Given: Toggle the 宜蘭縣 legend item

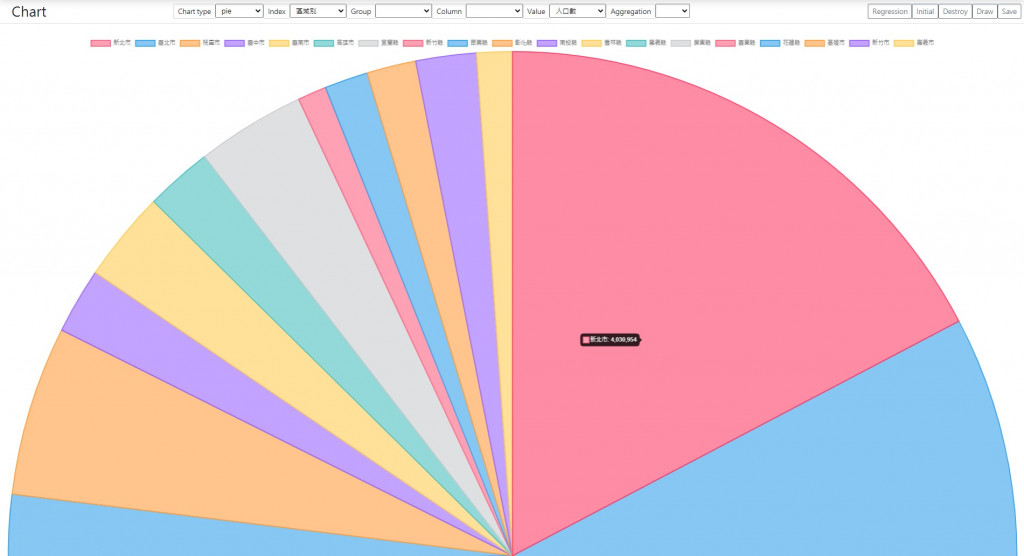Looking at the screenshot, I should (x=379, y=42).
